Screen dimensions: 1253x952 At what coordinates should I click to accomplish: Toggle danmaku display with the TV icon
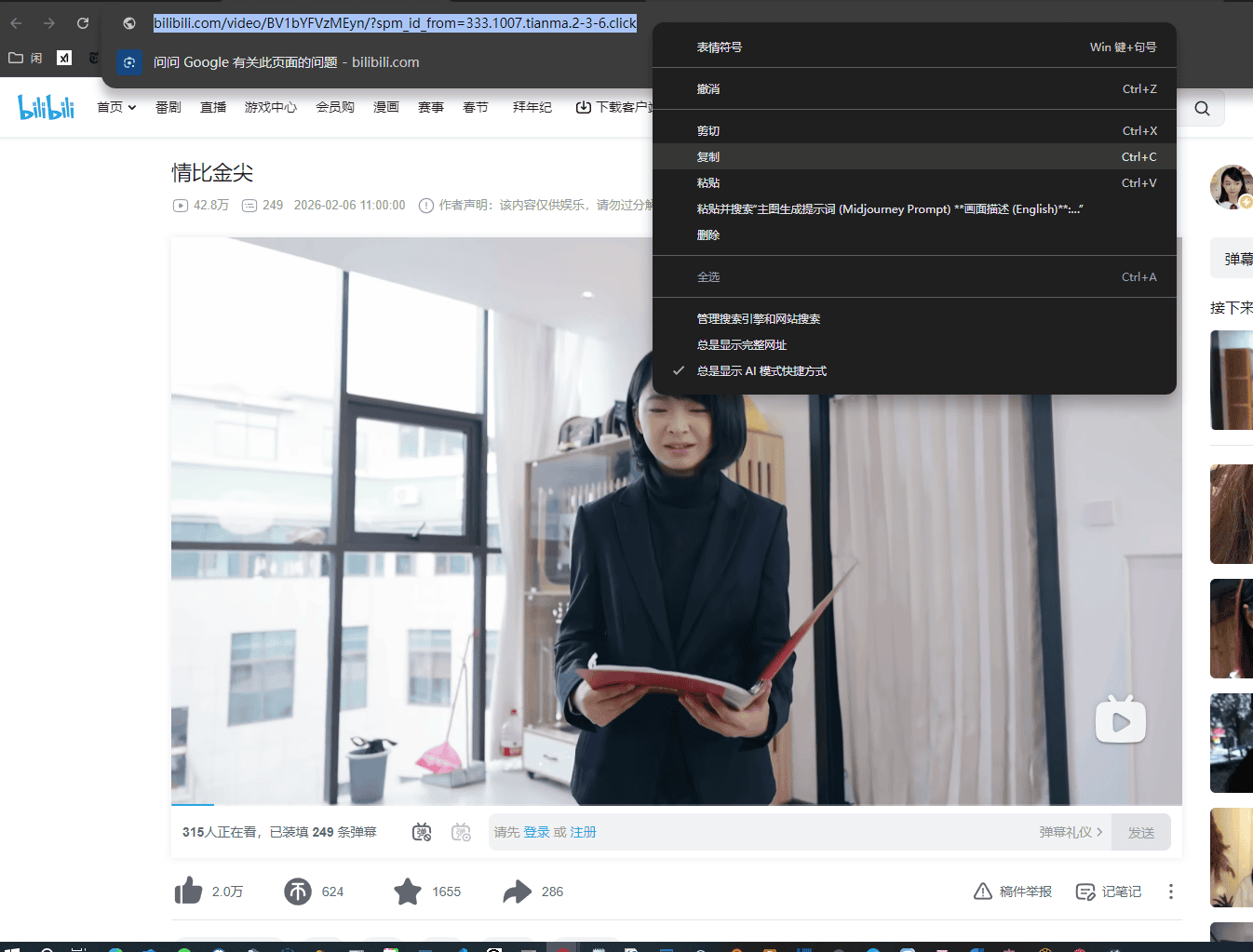coord(422,831)
